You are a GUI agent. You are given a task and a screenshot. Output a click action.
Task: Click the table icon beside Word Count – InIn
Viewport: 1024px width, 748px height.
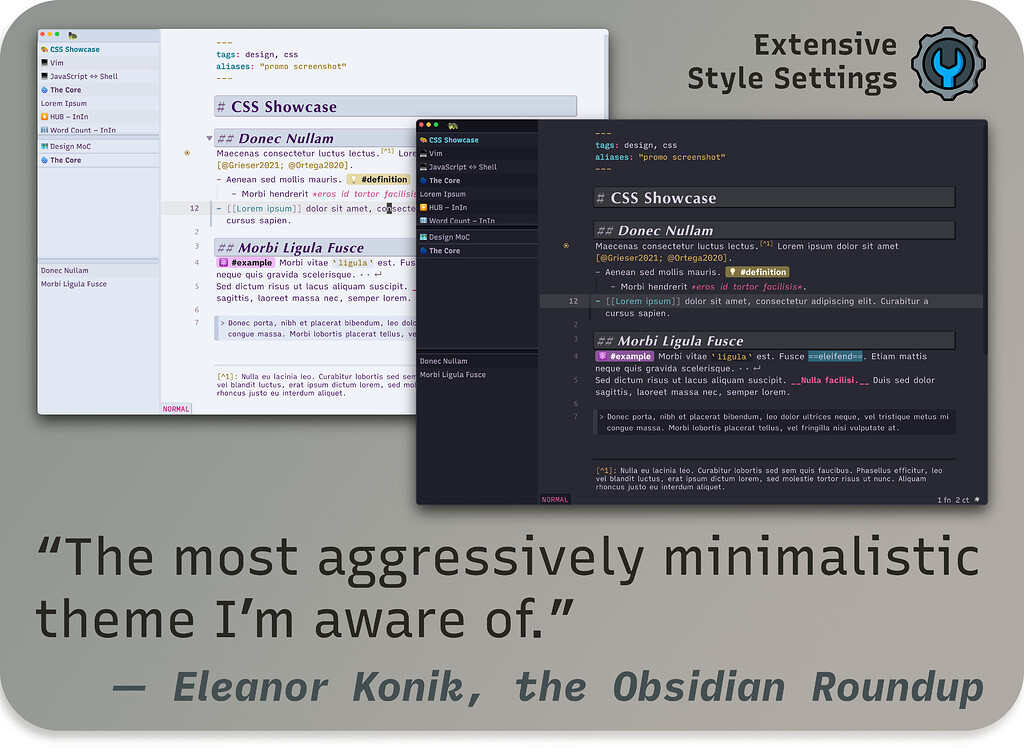(x=44, y=130)
